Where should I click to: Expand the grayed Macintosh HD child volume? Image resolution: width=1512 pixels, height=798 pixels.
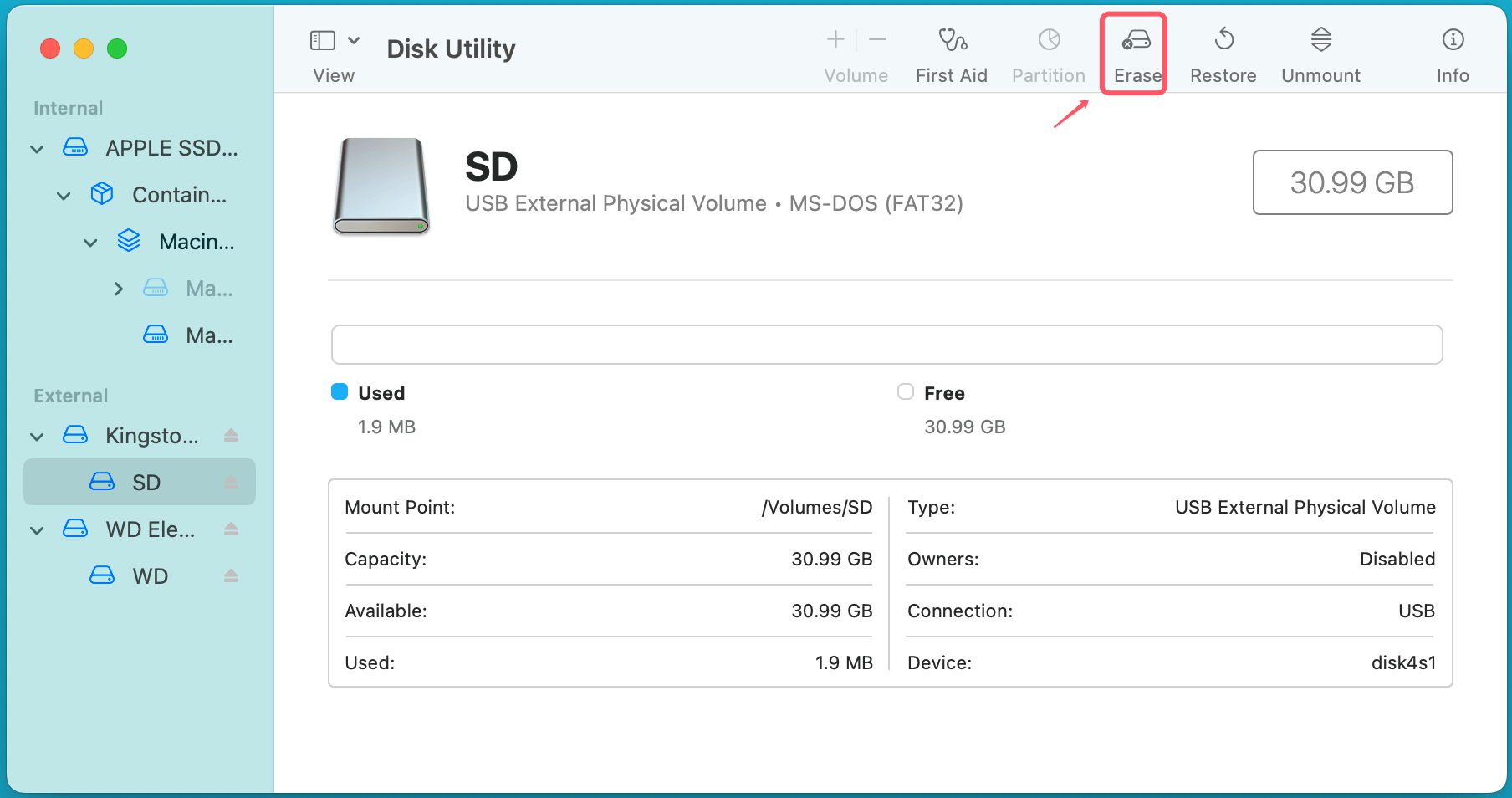coord(118,288)
